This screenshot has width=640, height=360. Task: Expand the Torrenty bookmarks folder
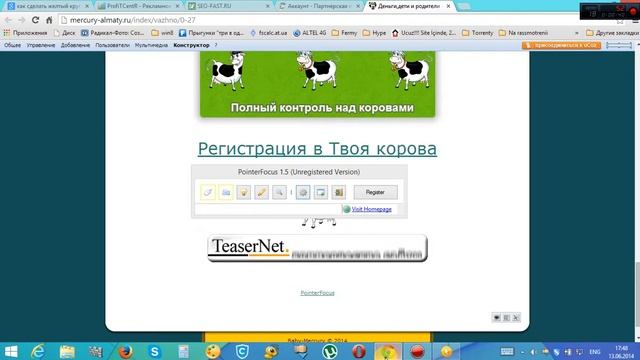point(478,33)
